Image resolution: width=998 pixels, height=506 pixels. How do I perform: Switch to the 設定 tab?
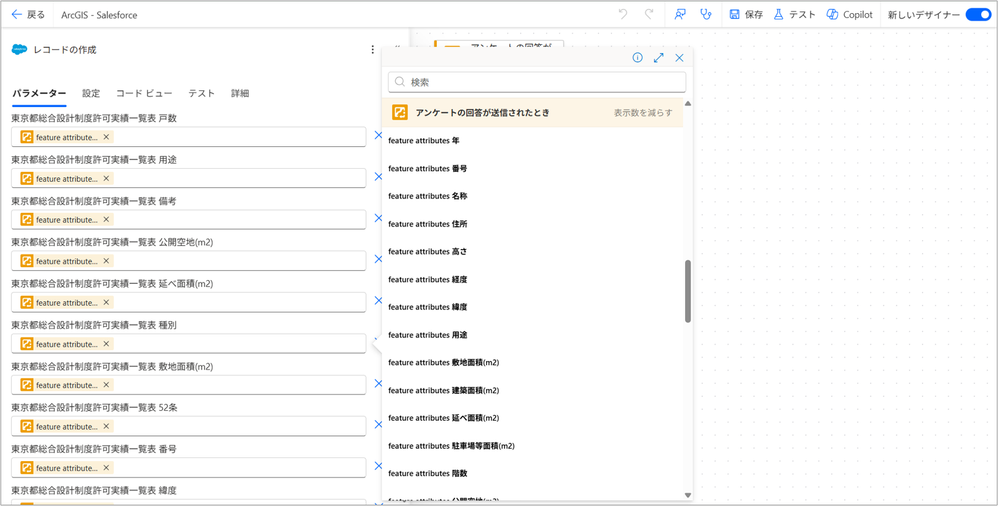tap(91, 93)
